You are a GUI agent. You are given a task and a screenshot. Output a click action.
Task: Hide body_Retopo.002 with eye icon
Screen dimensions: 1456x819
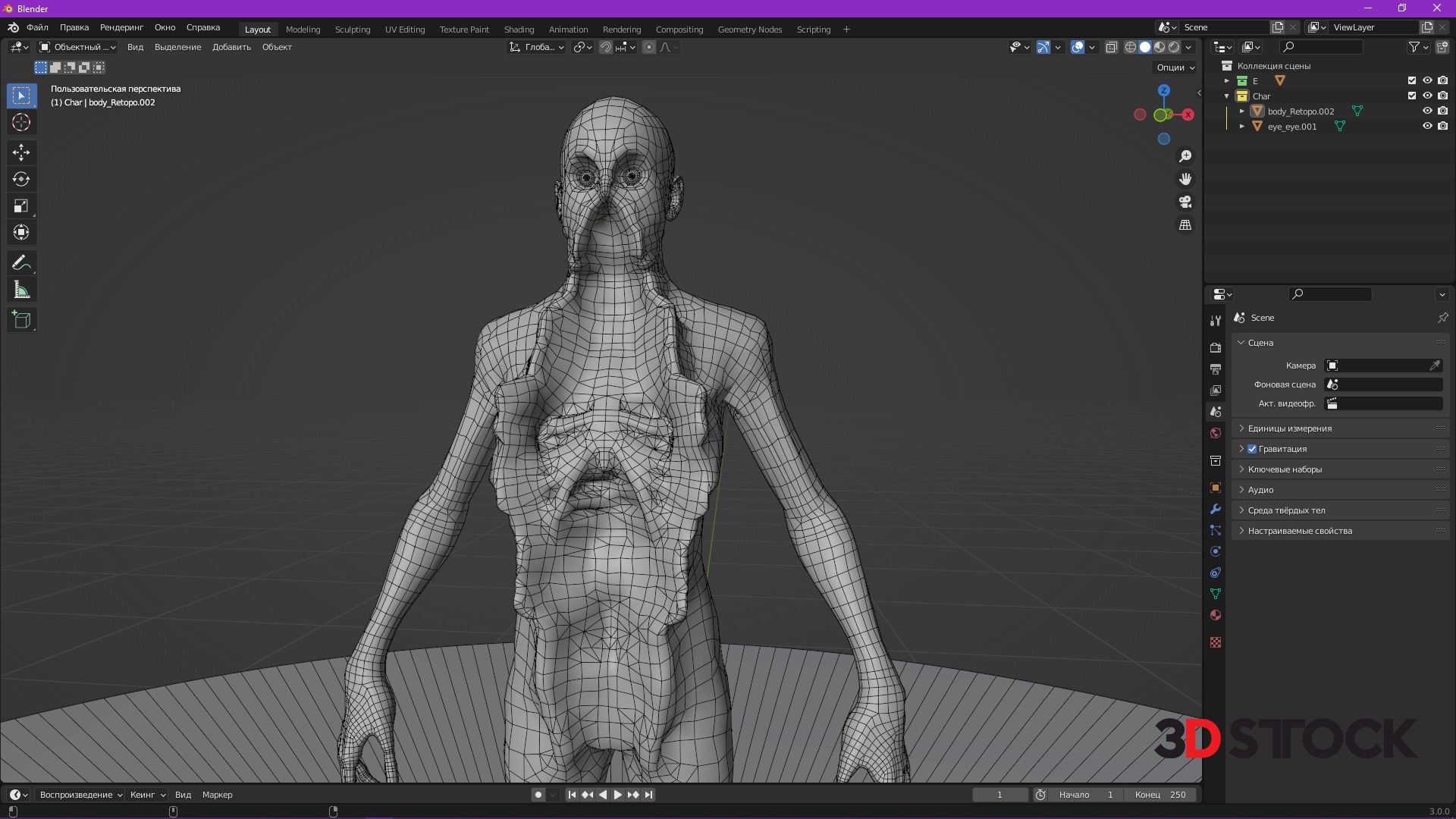(1426, 111)
